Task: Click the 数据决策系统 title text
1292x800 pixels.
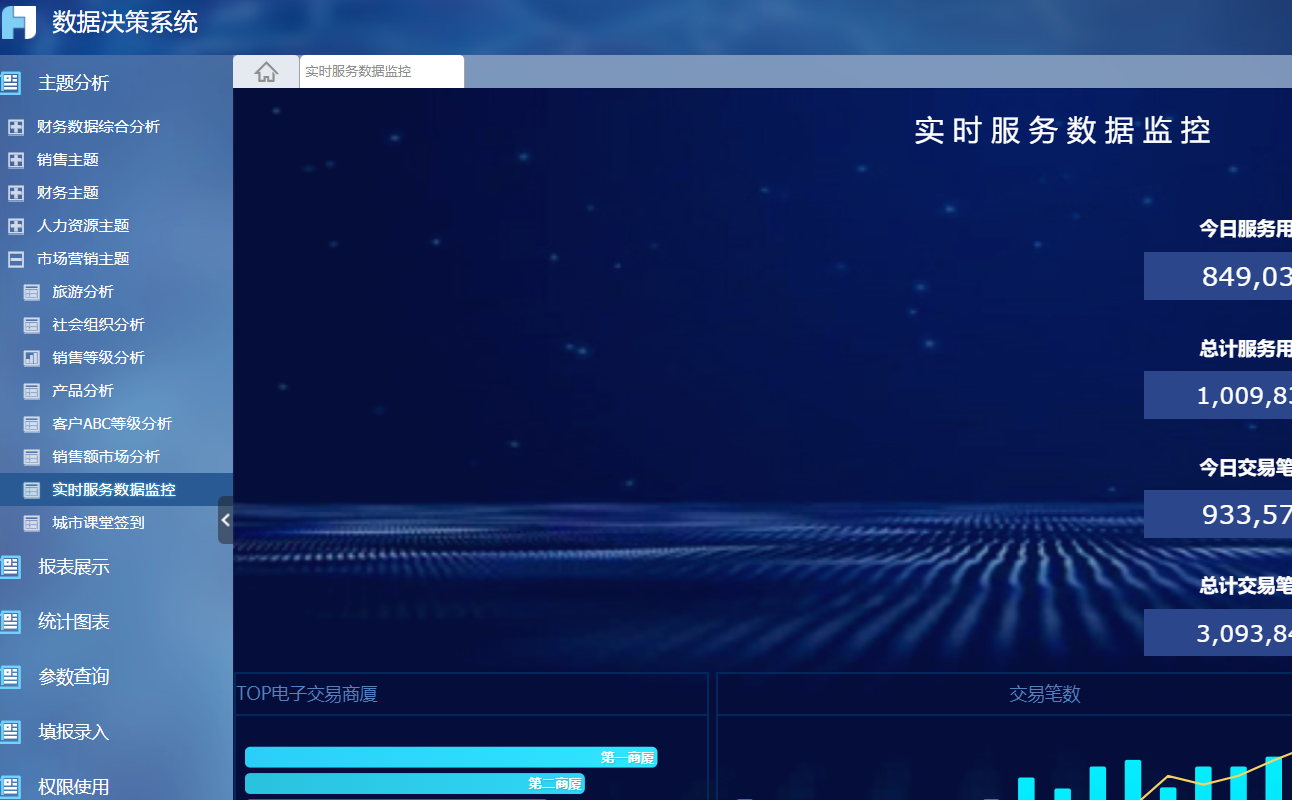Action: coord(125,22)
